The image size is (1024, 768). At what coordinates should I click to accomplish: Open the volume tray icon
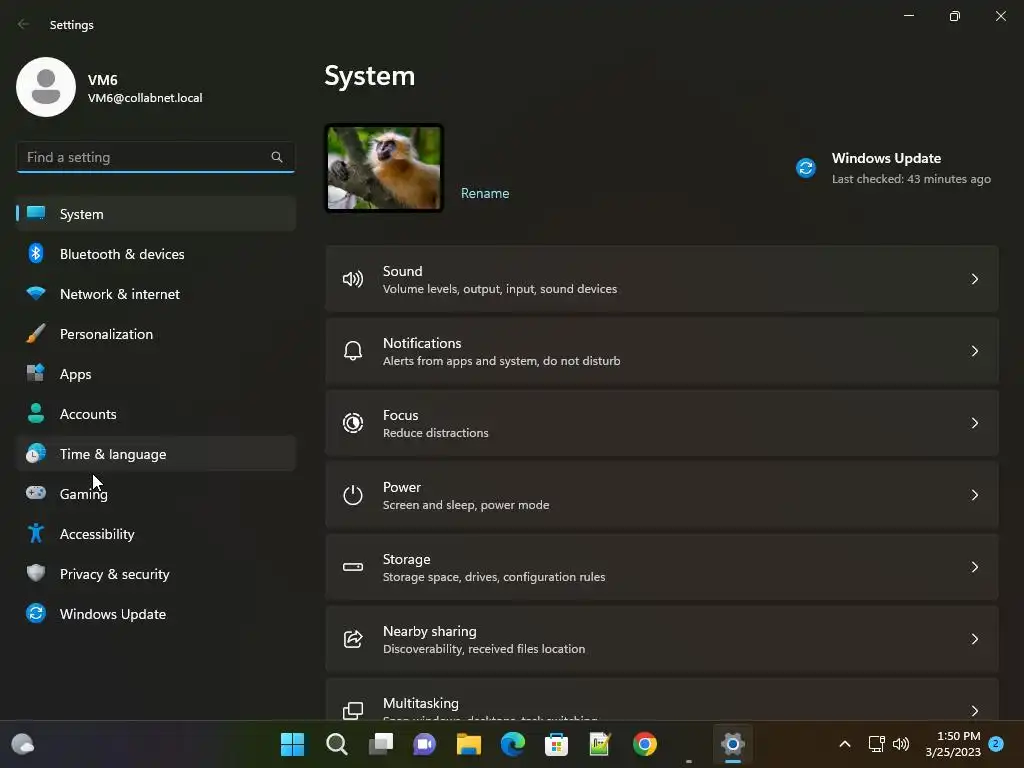coord(901,744)
